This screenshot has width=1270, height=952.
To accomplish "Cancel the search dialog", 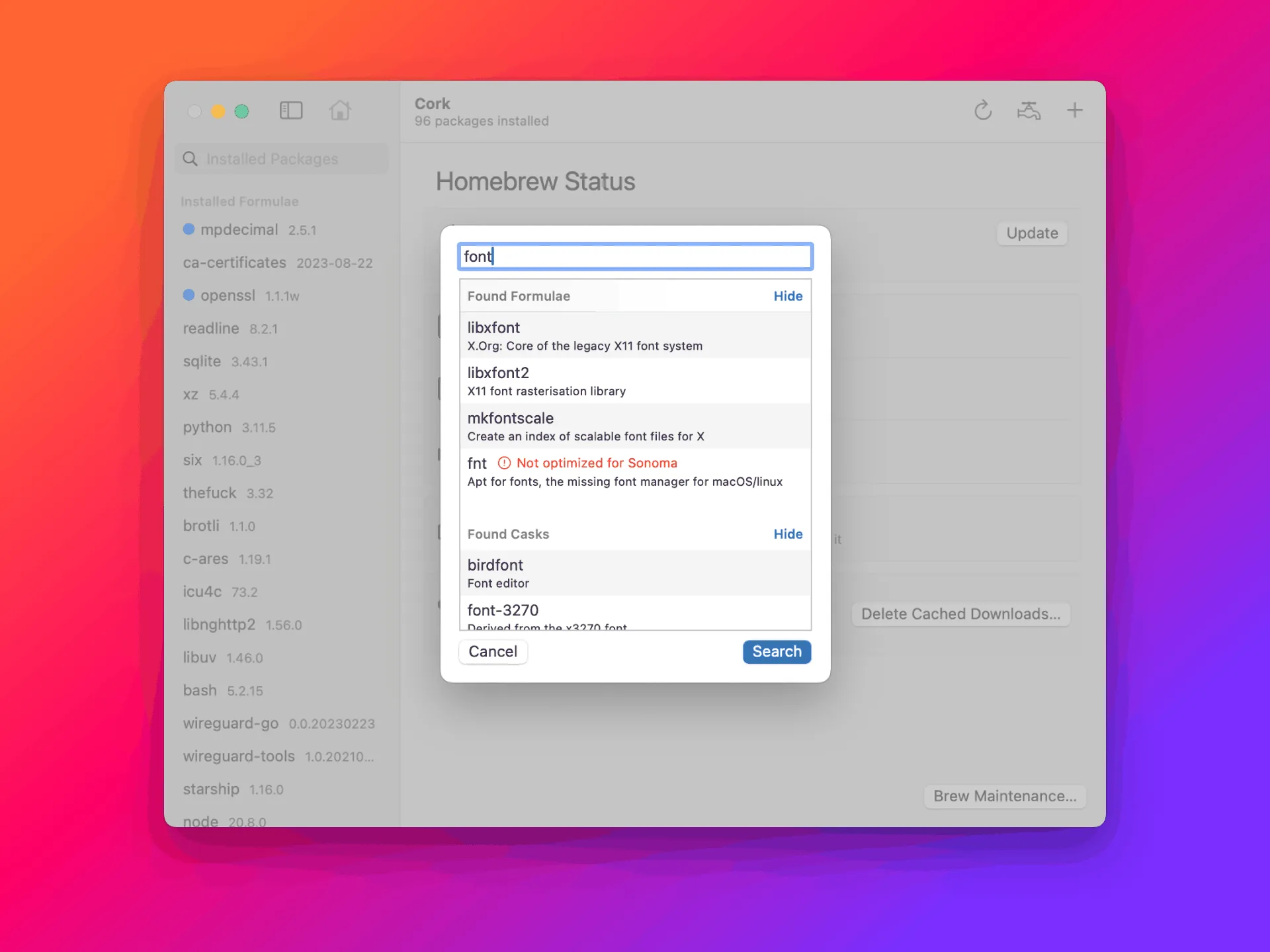I will point(493,652).
